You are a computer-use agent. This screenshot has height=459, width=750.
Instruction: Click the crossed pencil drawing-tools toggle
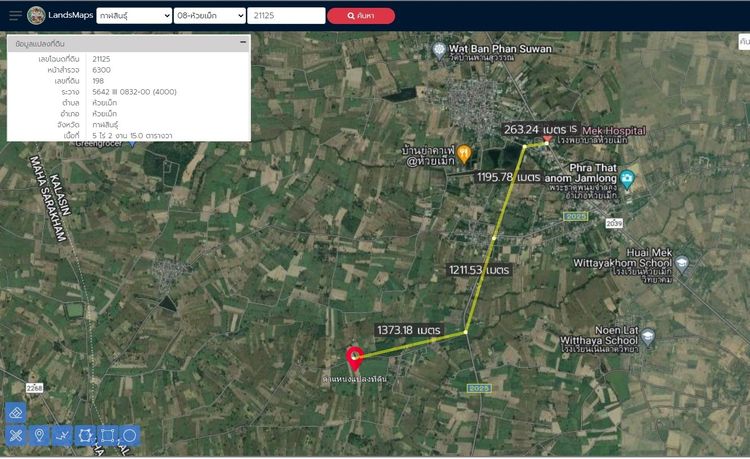click(x=16, y=436)
